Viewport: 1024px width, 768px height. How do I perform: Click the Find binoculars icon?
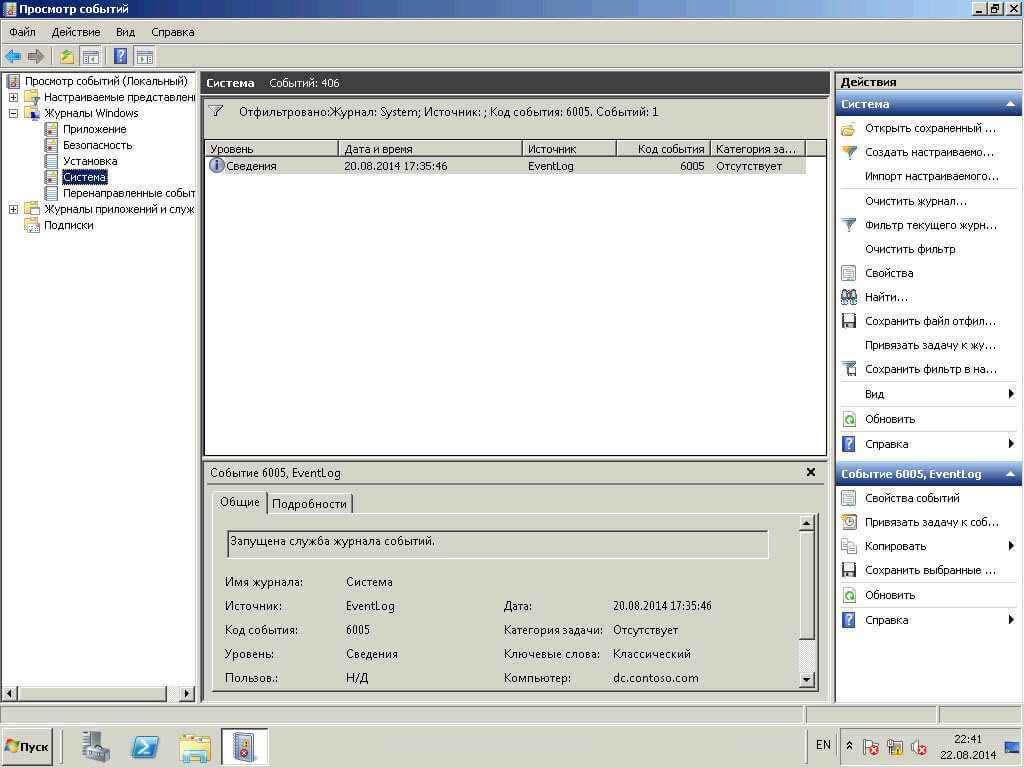point(849,297)
